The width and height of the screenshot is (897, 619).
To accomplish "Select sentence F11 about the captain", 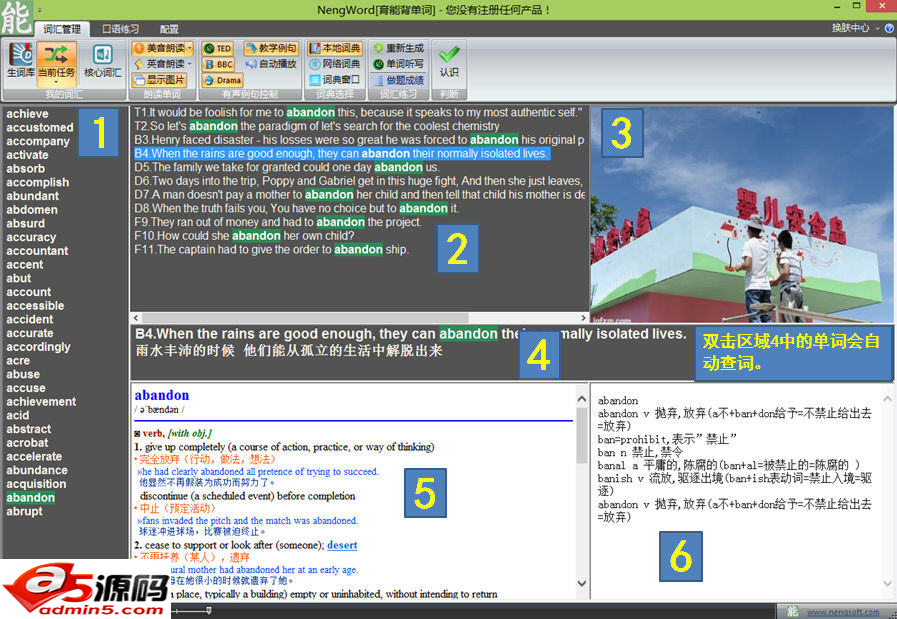I will click(x=272, y=250).
